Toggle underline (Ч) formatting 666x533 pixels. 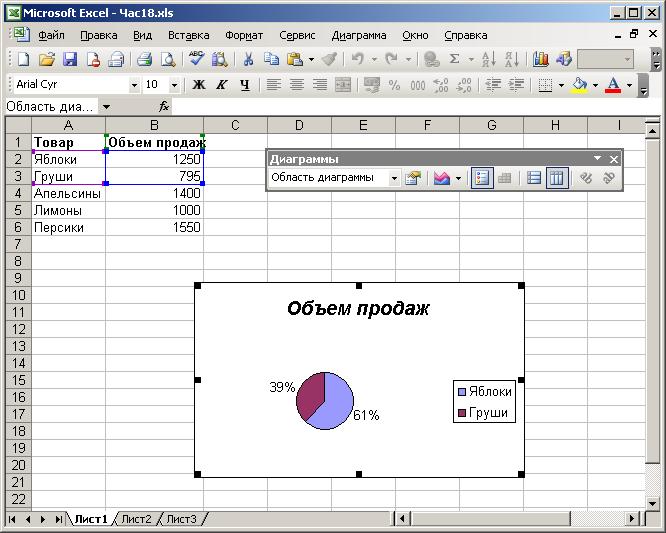click(245, 85)
